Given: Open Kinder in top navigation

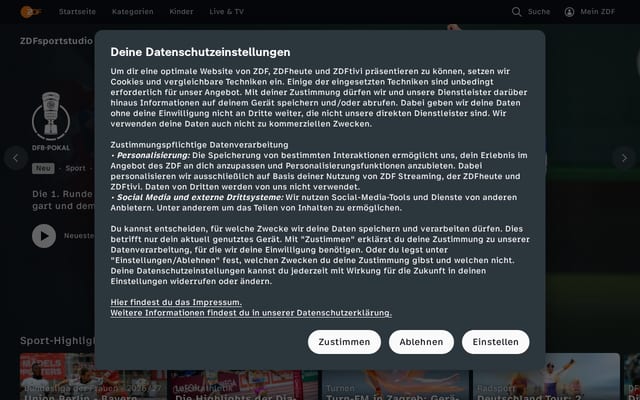Looking at the screenshot, I should click(181, 12).
